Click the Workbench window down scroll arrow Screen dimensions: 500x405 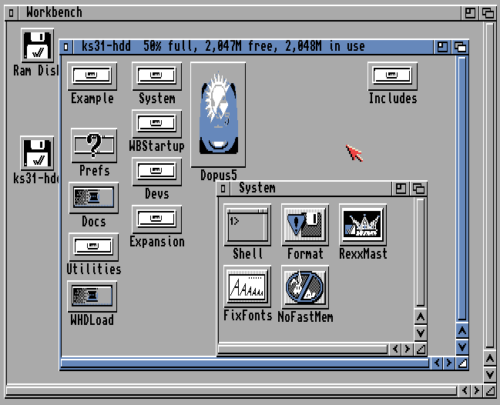pyautogui.click(x=490, y=375)
